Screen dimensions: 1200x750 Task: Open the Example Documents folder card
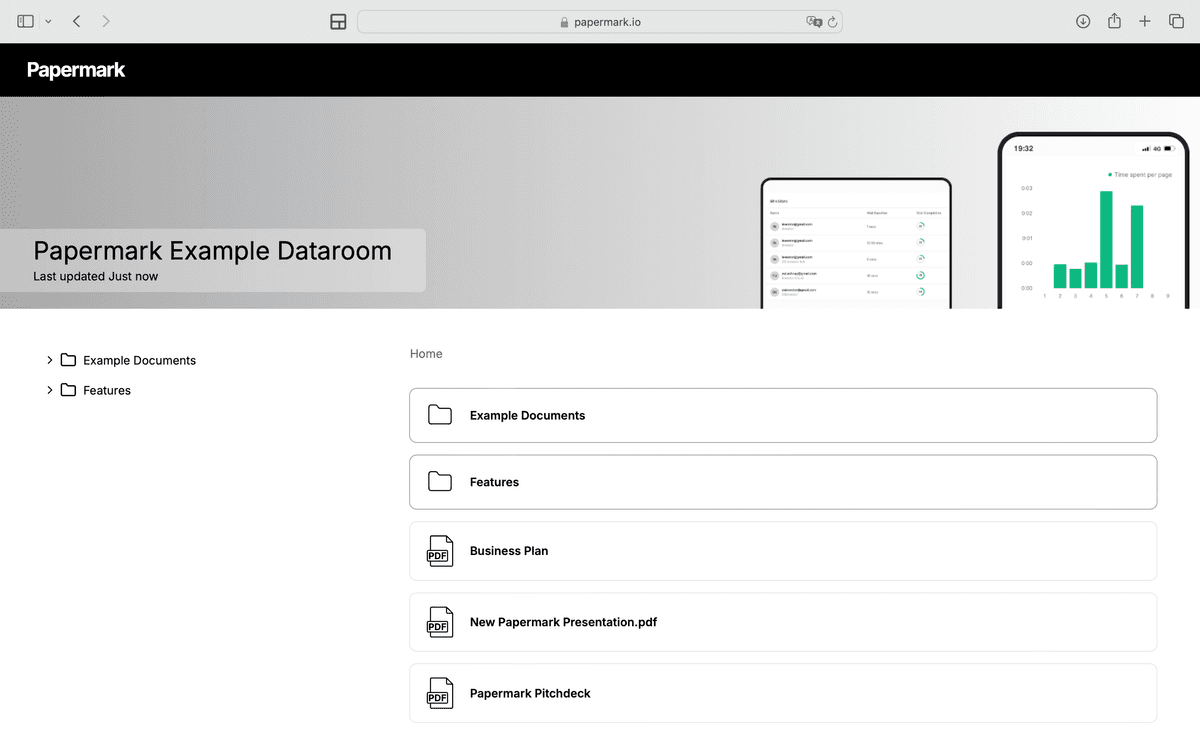pyautogui.click(x=782, y=415)
